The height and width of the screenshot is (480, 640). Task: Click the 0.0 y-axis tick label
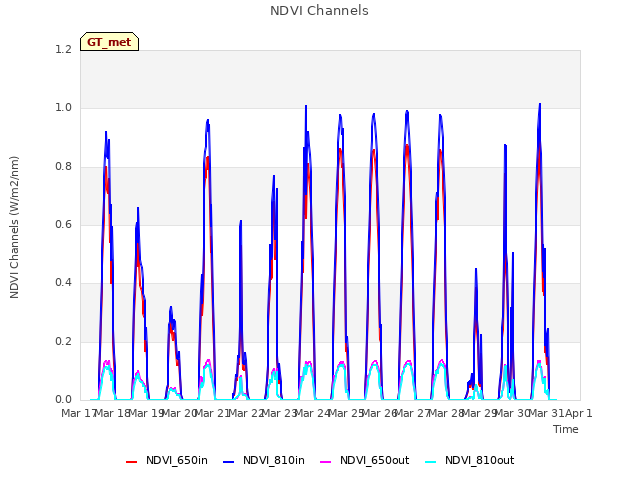coord(63,399)
